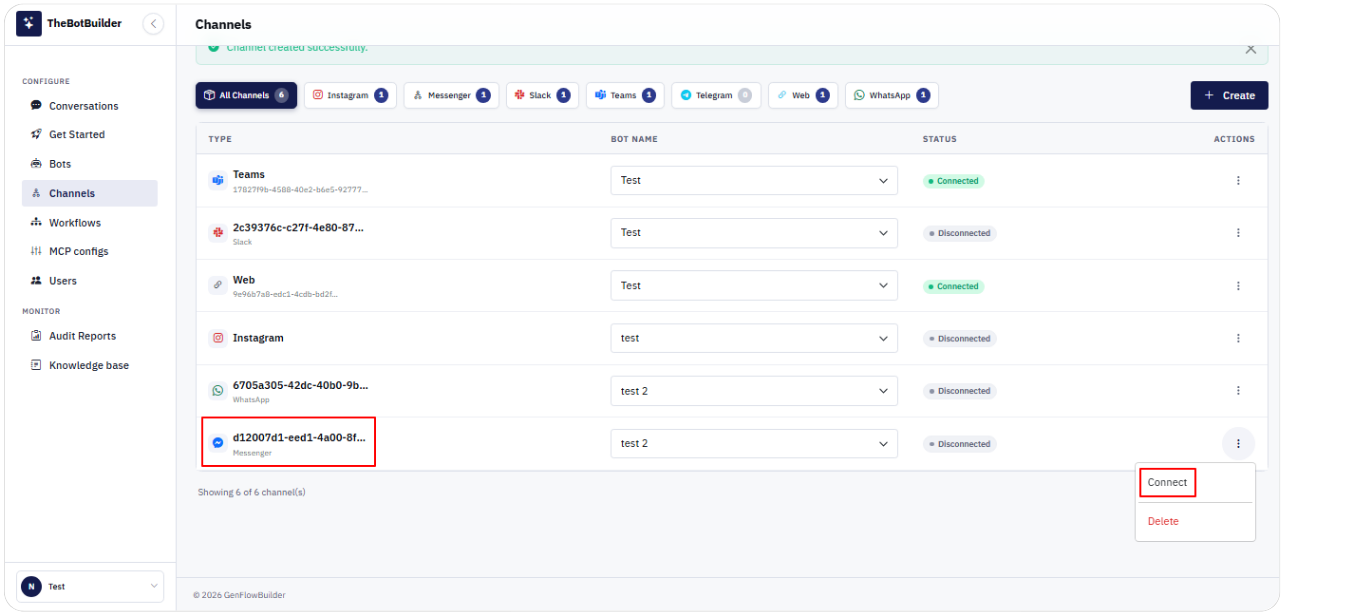Open actions menu for Instagram channel
The width and height of the screenshot is (1366, 615).
[1238, 338]
